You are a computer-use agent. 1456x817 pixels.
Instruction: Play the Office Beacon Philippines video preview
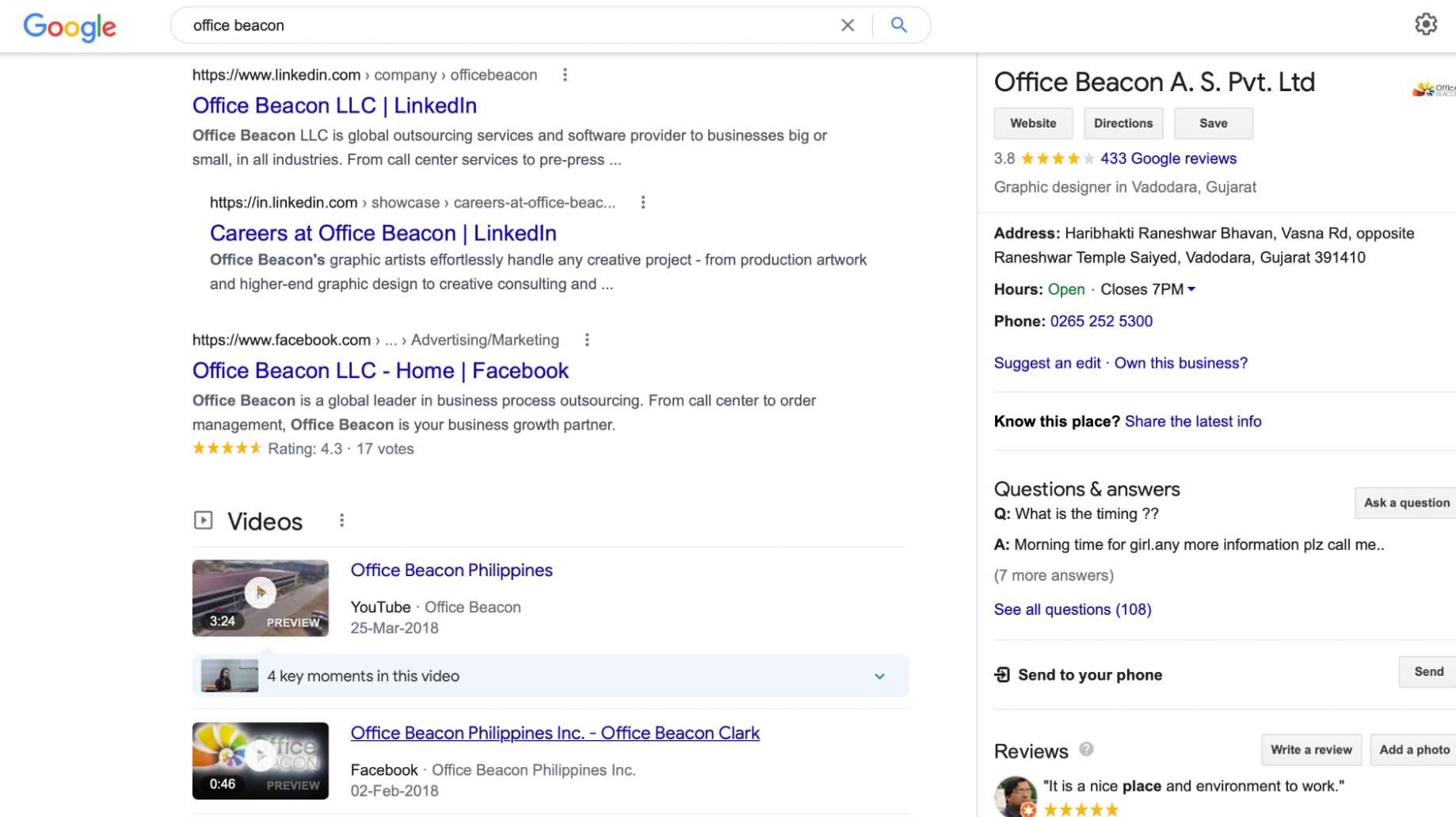[261, 598]
